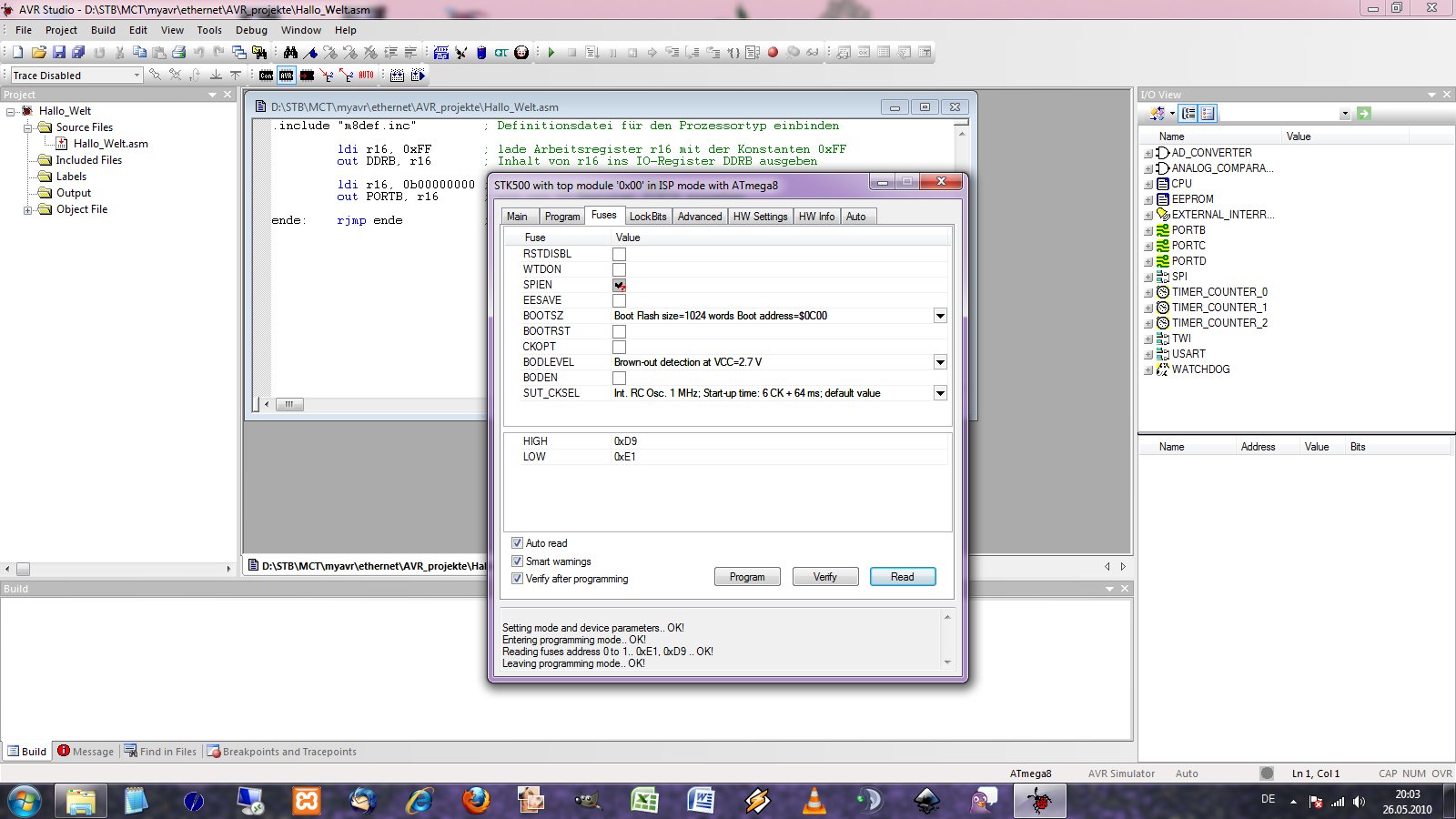The image size is (1456, 819).
Task: Click the Internet Explorer taskbar icon
Action: click(x=420, y=801)
